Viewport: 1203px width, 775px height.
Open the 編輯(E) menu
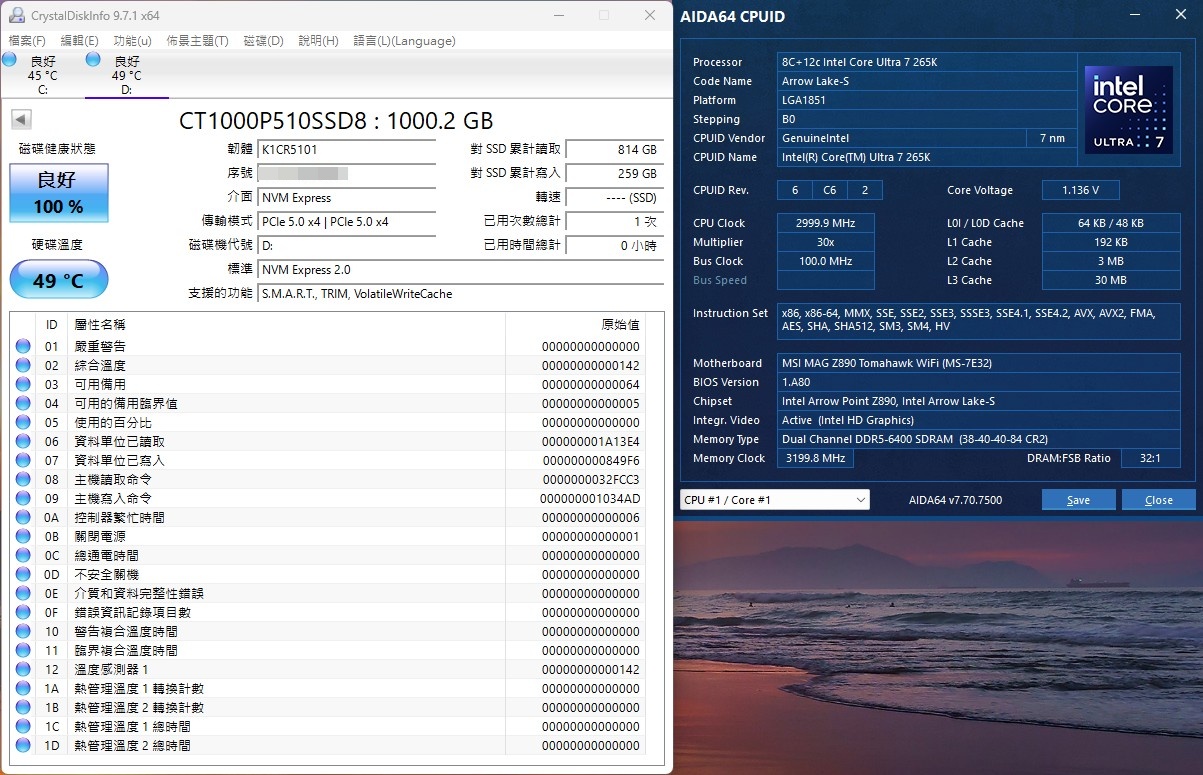click(x=80, y=41)
